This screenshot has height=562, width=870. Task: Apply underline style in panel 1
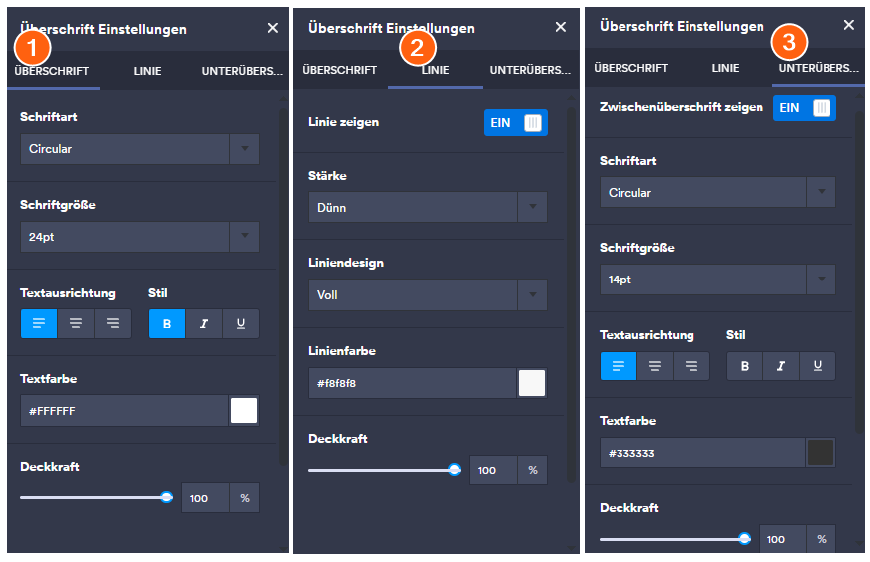[241, 323]
